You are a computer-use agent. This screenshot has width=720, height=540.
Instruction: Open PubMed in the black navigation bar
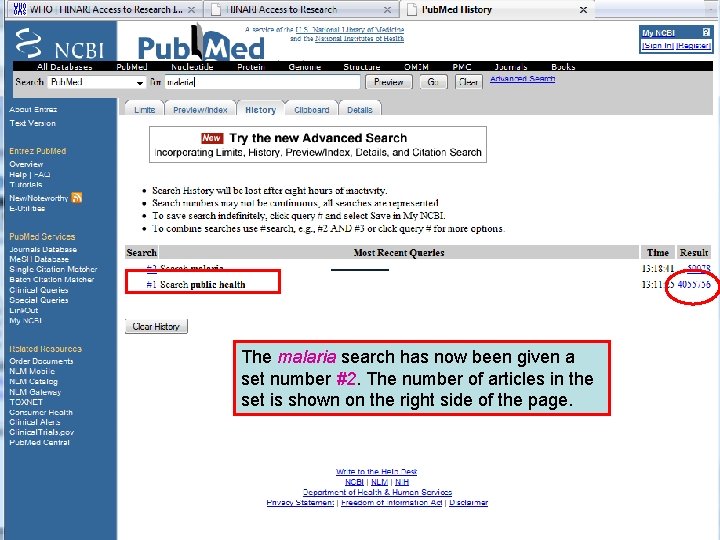pyautogui.click(x=132, y=67)
